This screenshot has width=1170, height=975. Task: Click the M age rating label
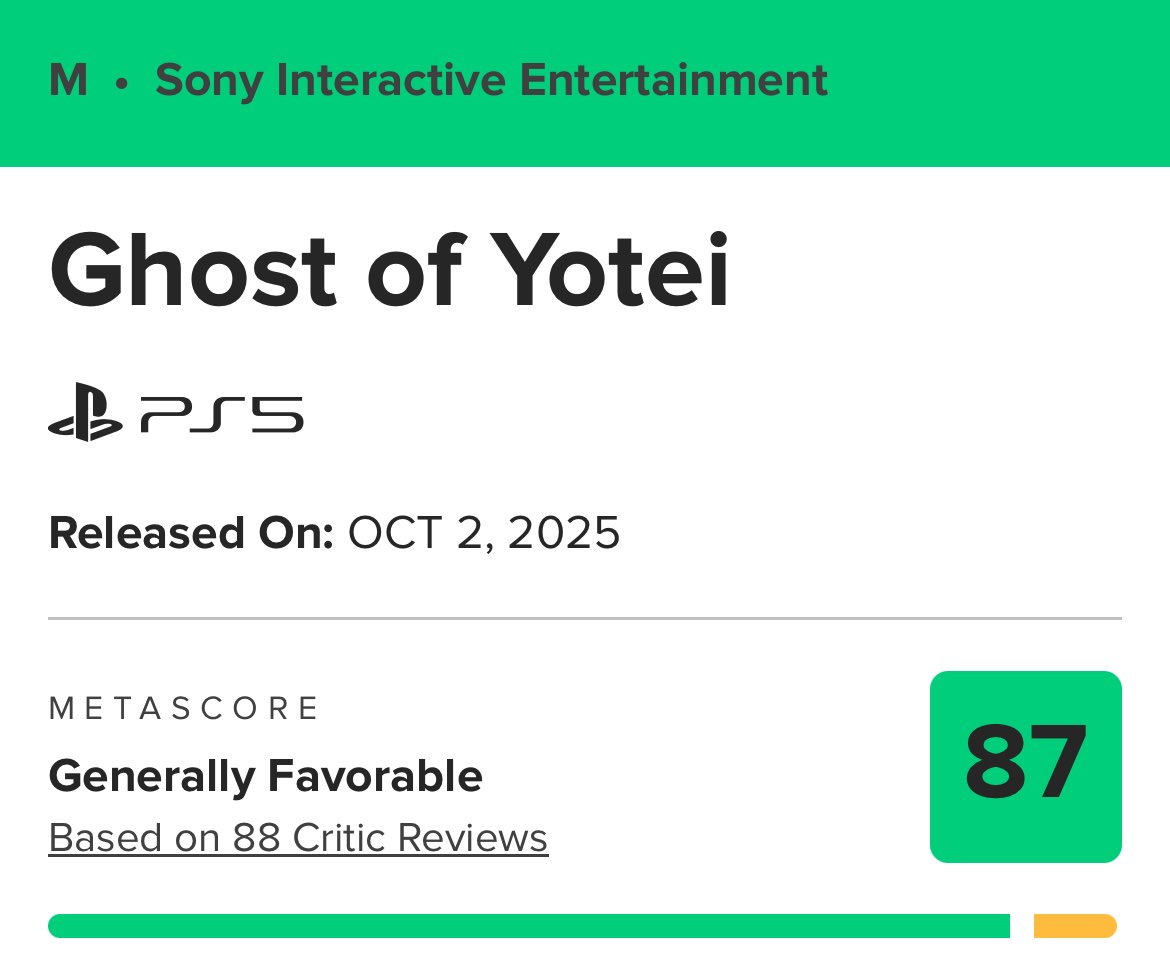click(x=68, y=80)
